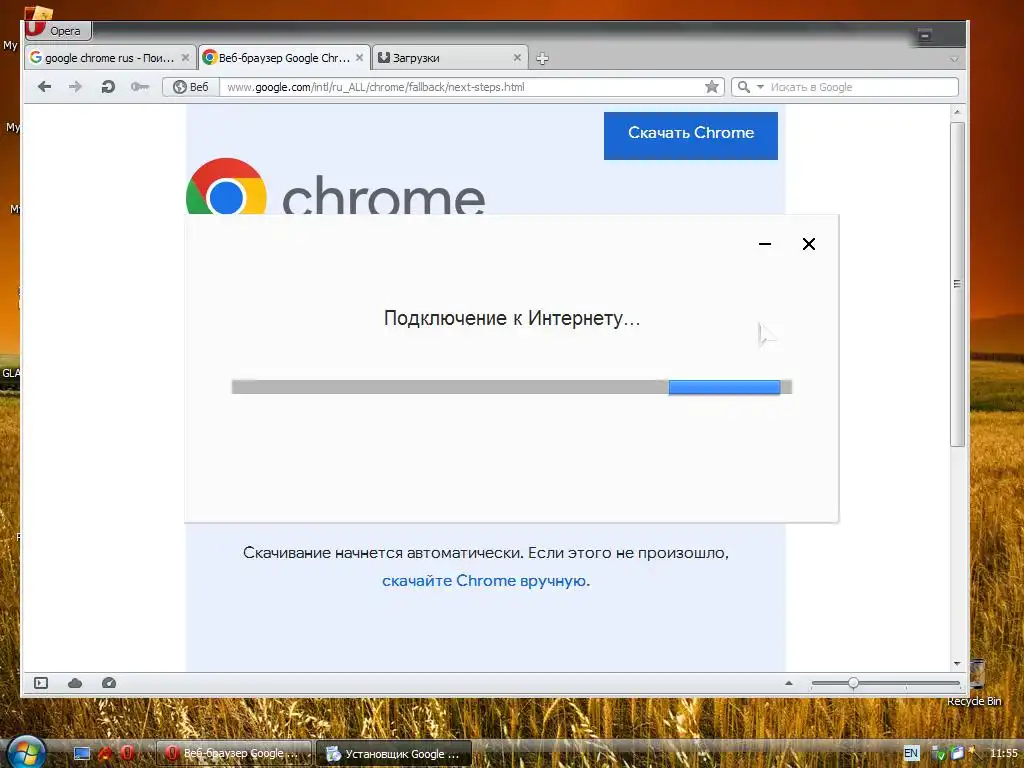Minimize the Opera window
1024x768 pixels.
point(925,35)
